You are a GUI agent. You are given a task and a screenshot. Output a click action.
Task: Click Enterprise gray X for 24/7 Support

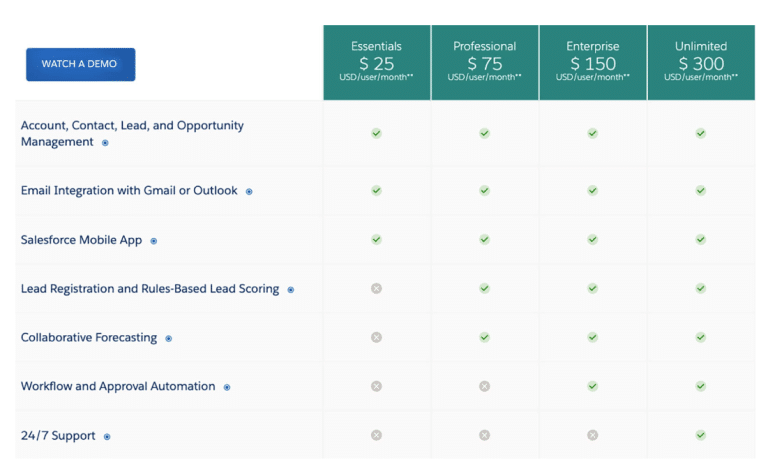pyautogui.click(x=593, y=435)
